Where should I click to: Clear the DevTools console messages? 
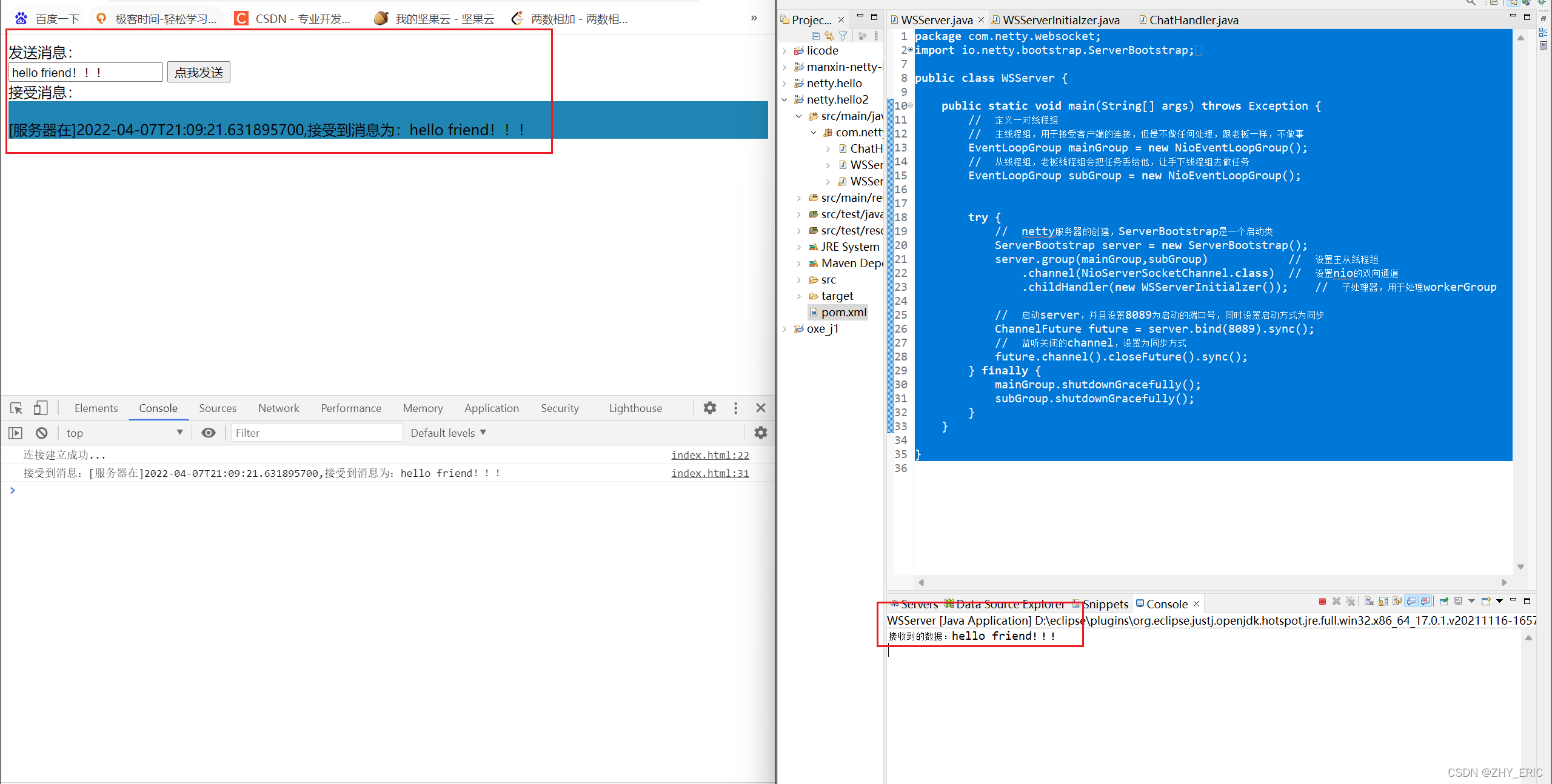click(41, 433)
